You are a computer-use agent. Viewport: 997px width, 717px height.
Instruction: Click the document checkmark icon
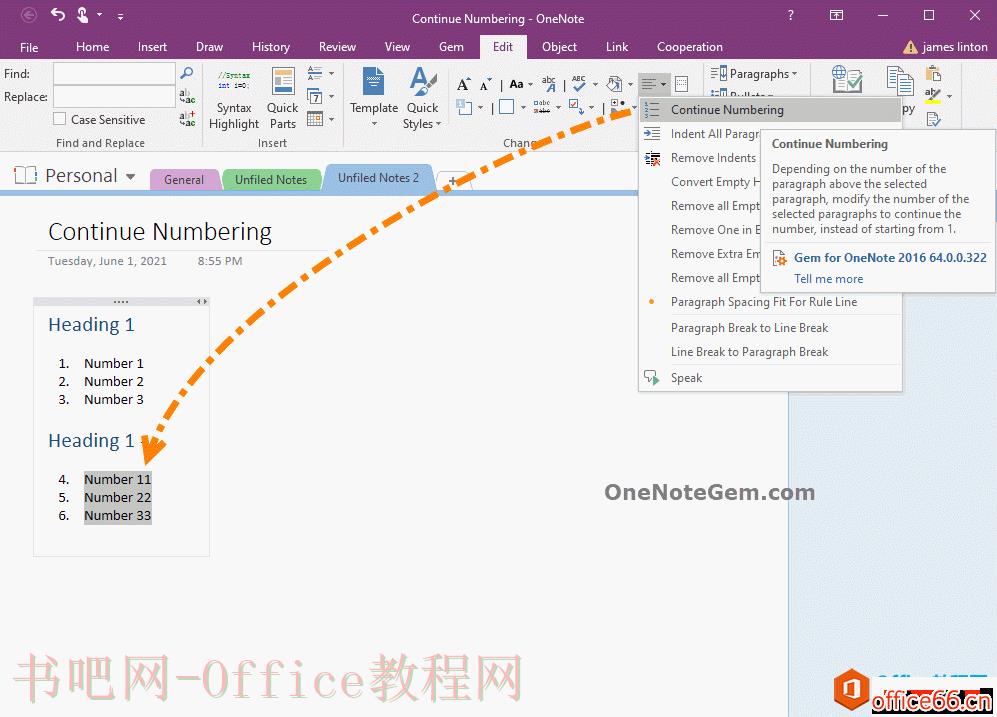click(933, 119)
